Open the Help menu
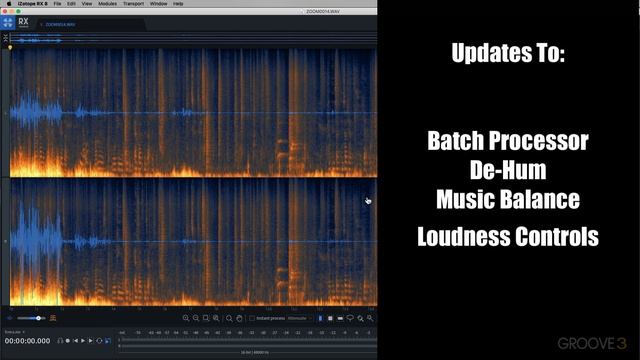Viewport: 640px width, 360px height. tap(178, 4)
